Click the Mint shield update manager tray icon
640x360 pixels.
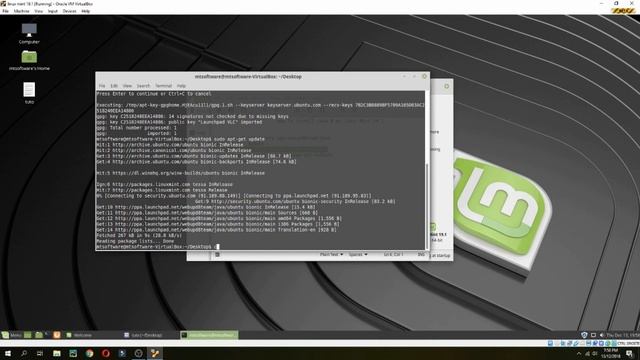584,335
